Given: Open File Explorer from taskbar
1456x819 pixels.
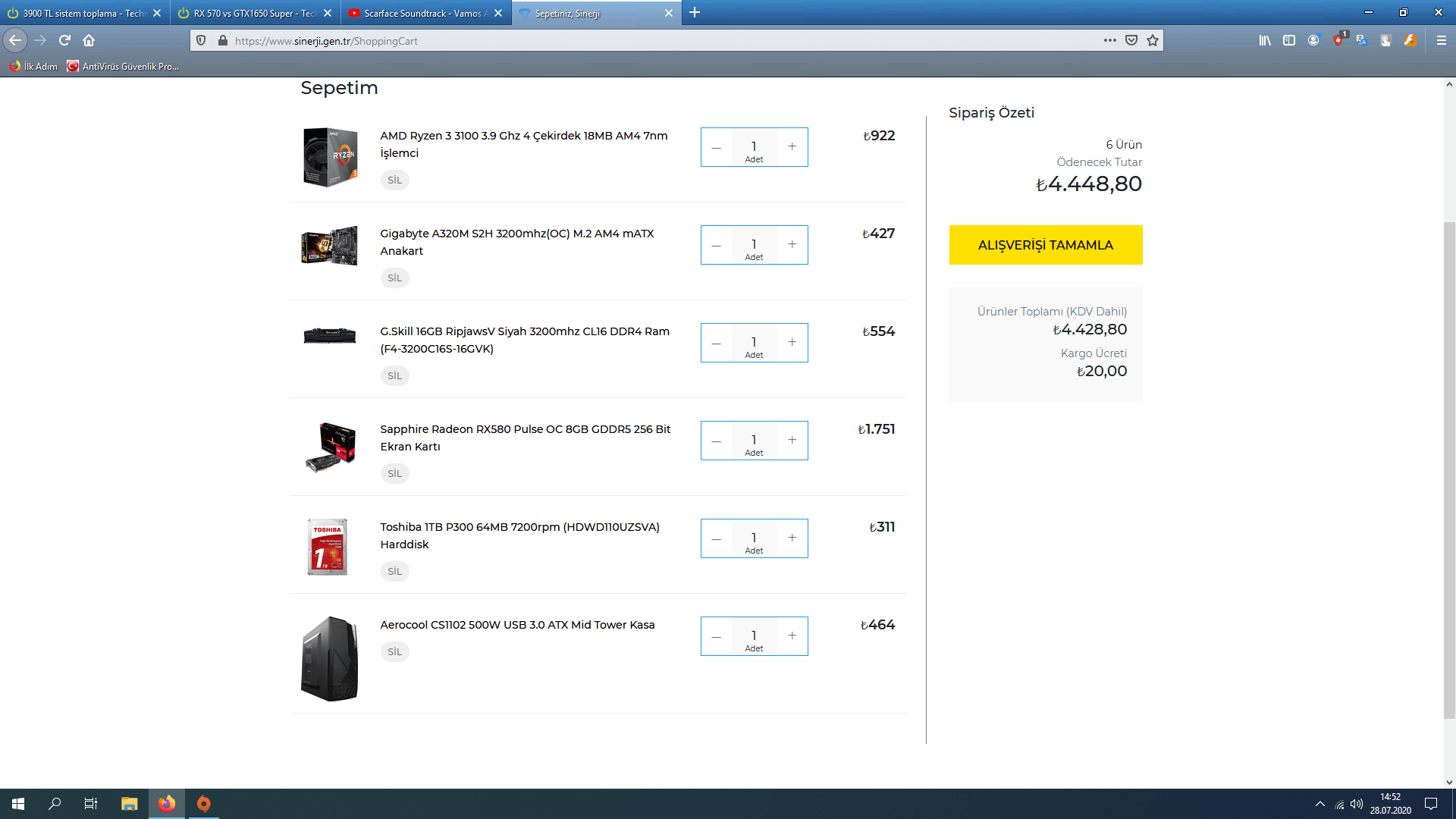Looking at the screenshot, I should click(x=129, y=804).
